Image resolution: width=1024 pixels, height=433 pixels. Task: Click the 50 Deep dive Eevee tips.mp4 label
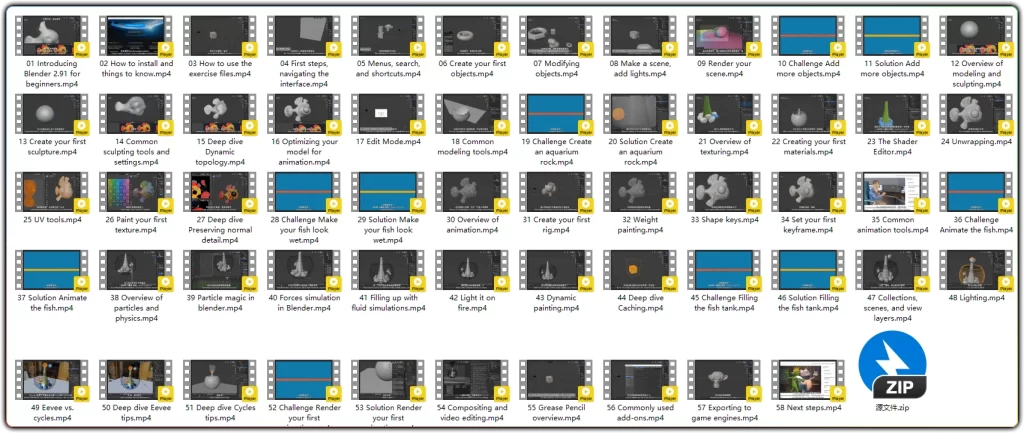pos(136,413)
